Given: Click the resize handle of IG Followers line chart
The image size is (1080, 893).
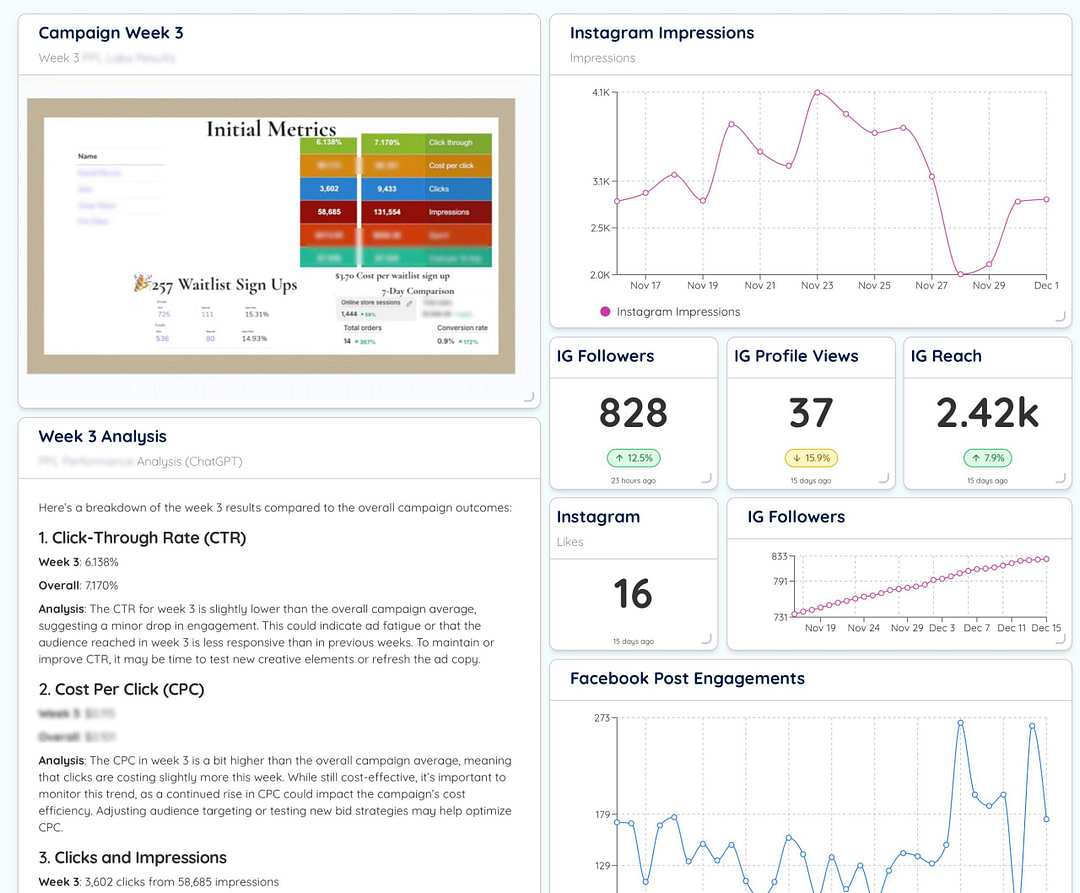Looking at the screenshot, I should click(1060, 639).
